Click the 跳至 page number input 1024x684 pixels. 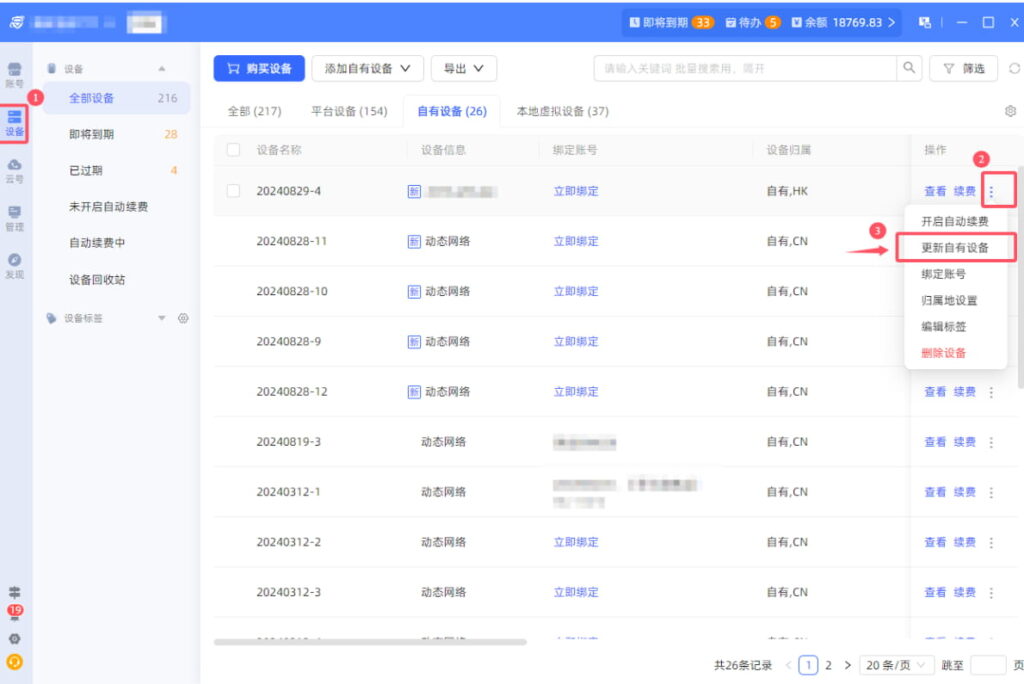988,665
